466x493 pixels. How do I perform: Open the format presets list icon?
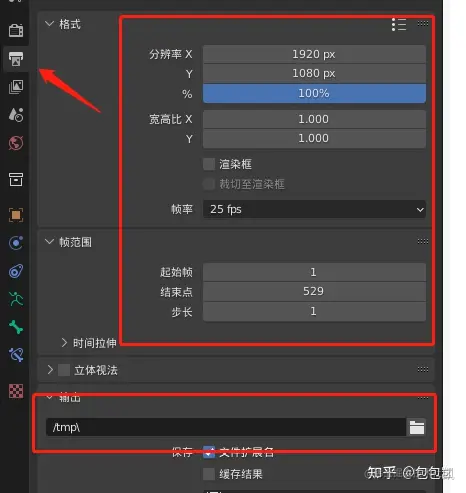tap(399, 24)
